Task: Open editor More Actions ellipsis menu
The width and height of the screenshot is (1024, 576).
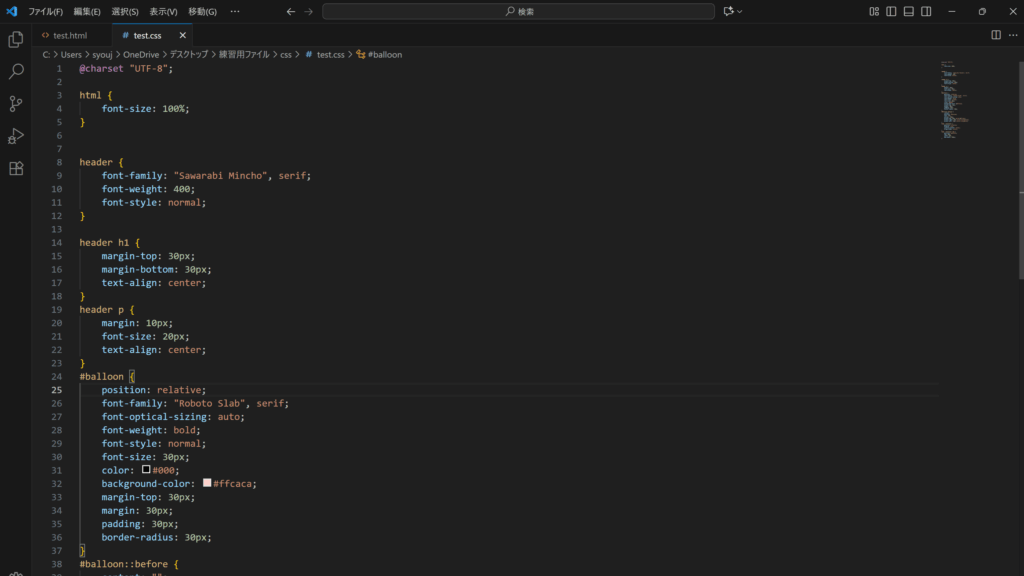Action: point(1012,35)
